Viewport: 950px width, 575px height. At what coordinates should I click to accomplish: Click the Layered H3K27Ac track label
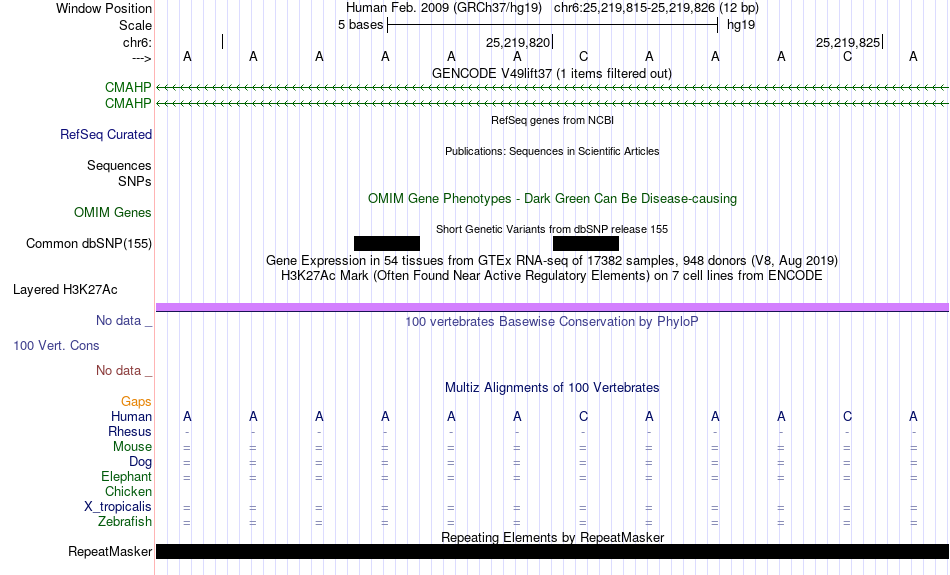coord(65,290)
